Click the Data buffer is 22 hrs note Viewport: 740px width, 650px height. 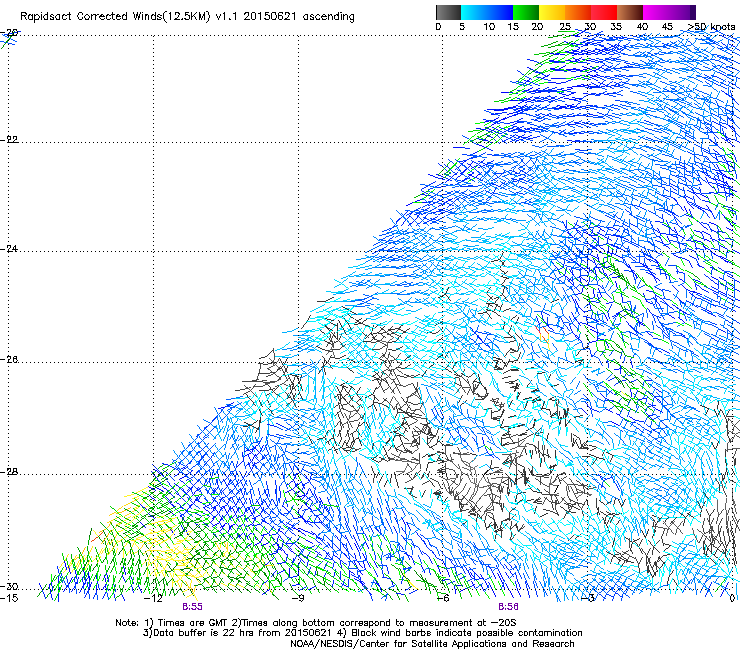pyautogui.click(x=362, y=633)
